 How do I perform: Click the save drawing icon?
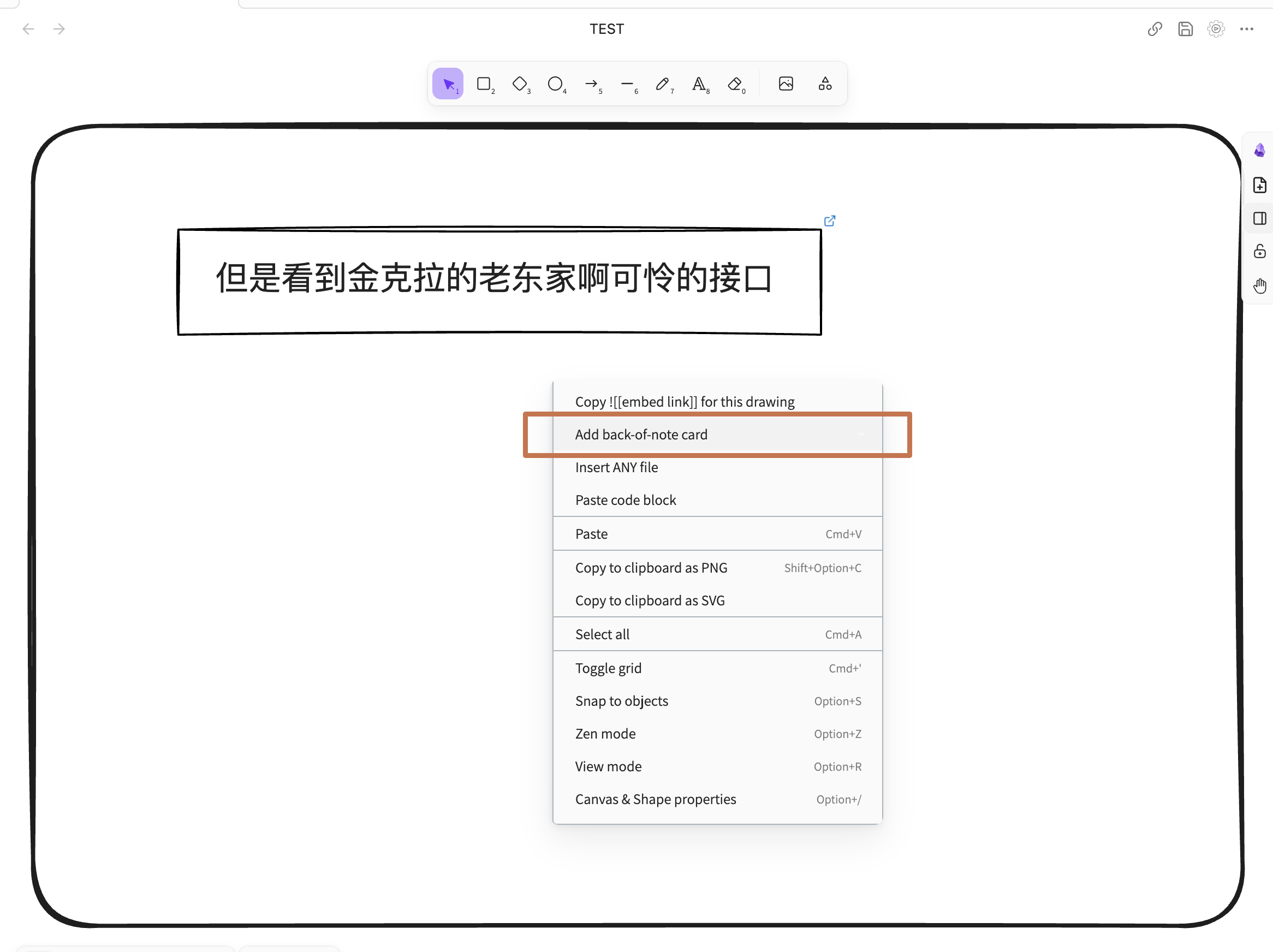[x=1186, y=29]
